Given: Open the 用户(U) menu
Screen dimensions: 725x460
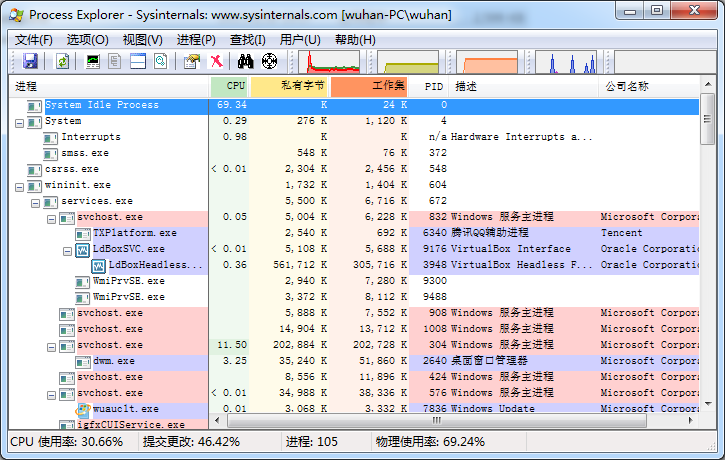Looking at the screenshot, I should (300, 40).
